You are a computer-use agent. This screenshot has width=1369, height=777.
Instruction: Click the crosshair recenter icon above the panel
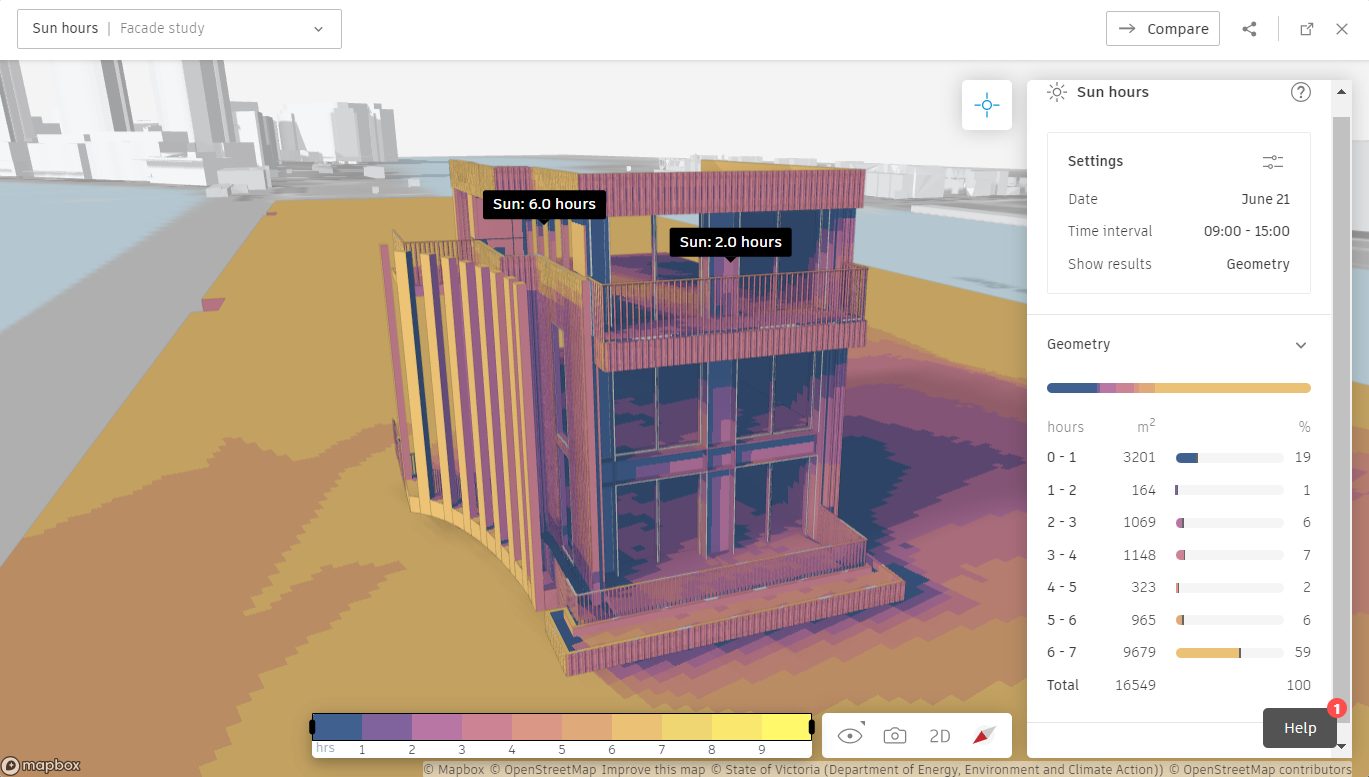[986, 104]
